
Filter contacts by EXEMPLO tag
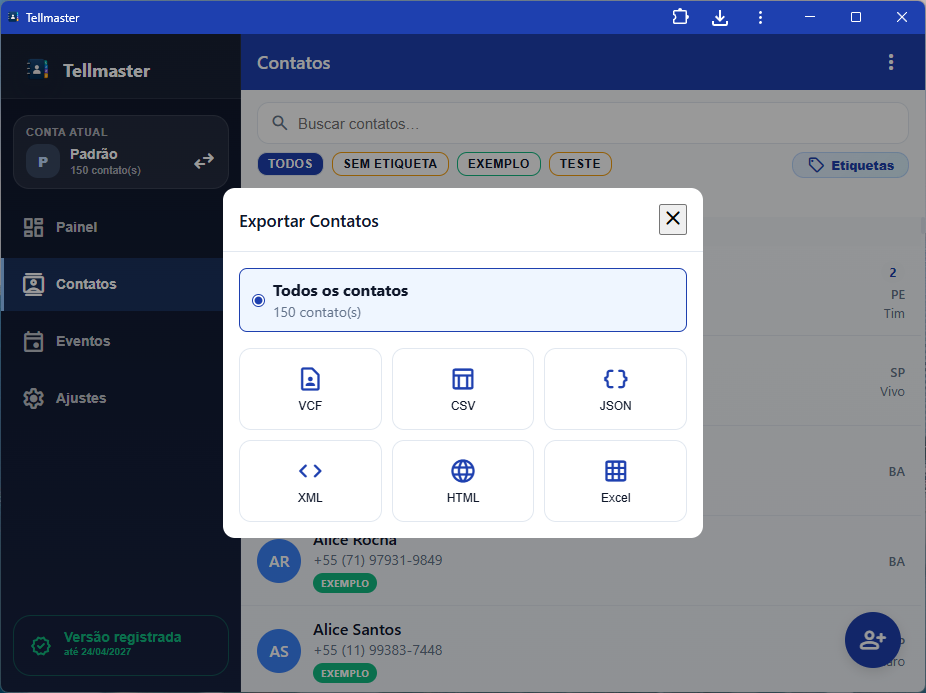point(498,164)
